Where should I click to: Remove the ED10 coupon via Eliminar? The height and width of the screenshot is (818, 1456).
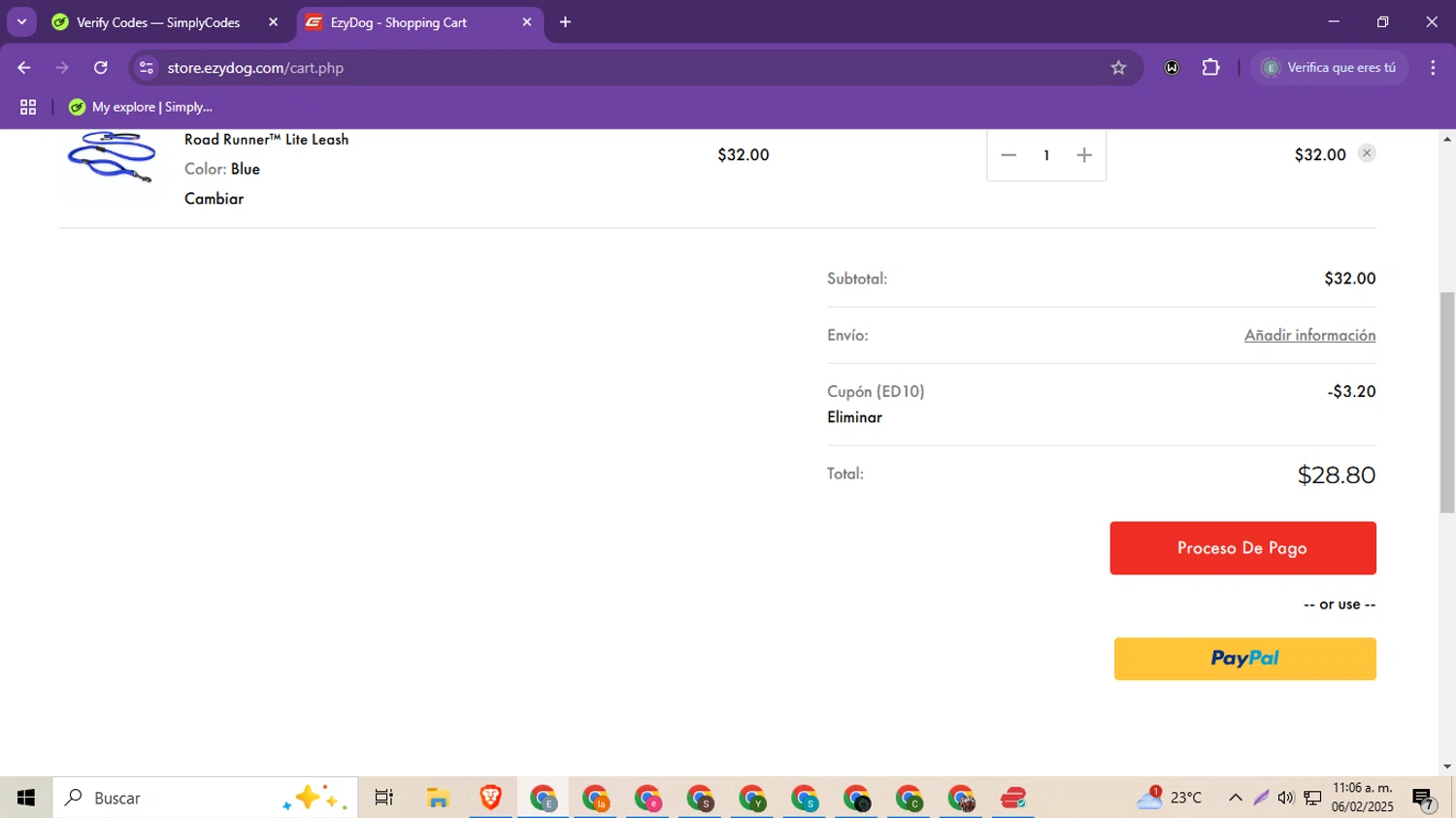coord(854,417)
